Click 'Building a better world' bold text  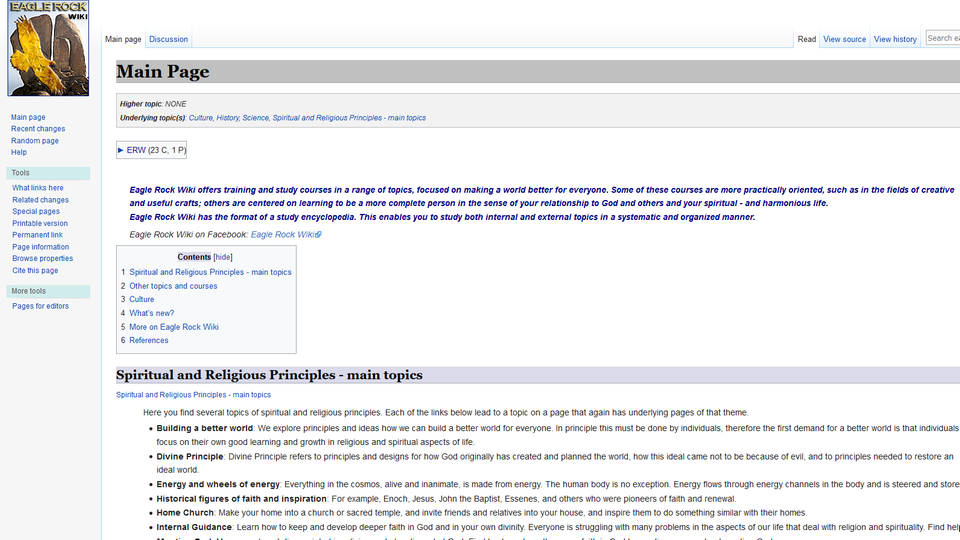click(x=204, y=429)
